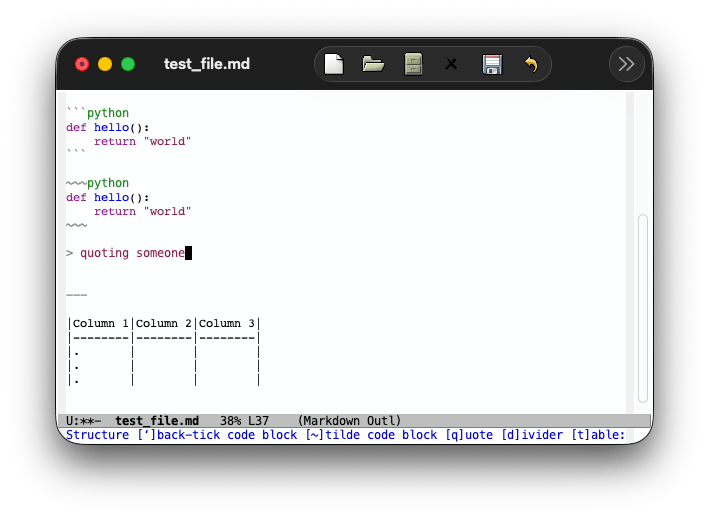This screenshot has width=709, height=518.
Task: Kill the buffer with the X icon
Action: (x=451, y=64)
